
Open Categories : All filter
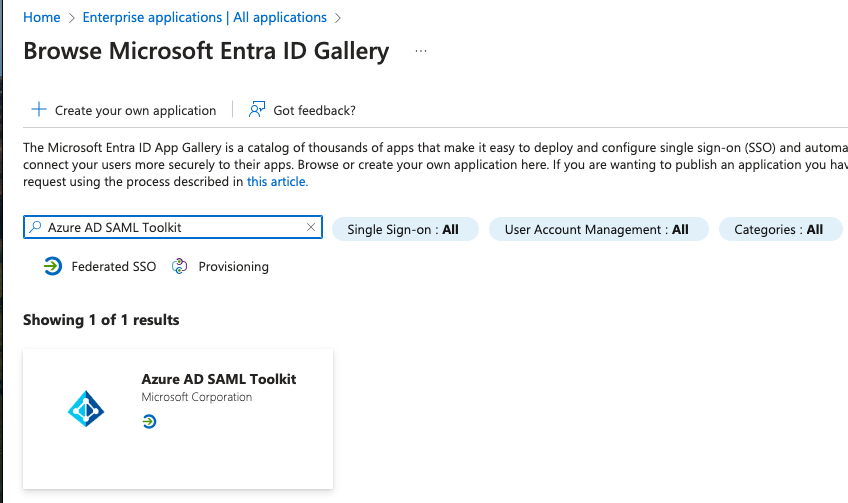tap(780, 229)
